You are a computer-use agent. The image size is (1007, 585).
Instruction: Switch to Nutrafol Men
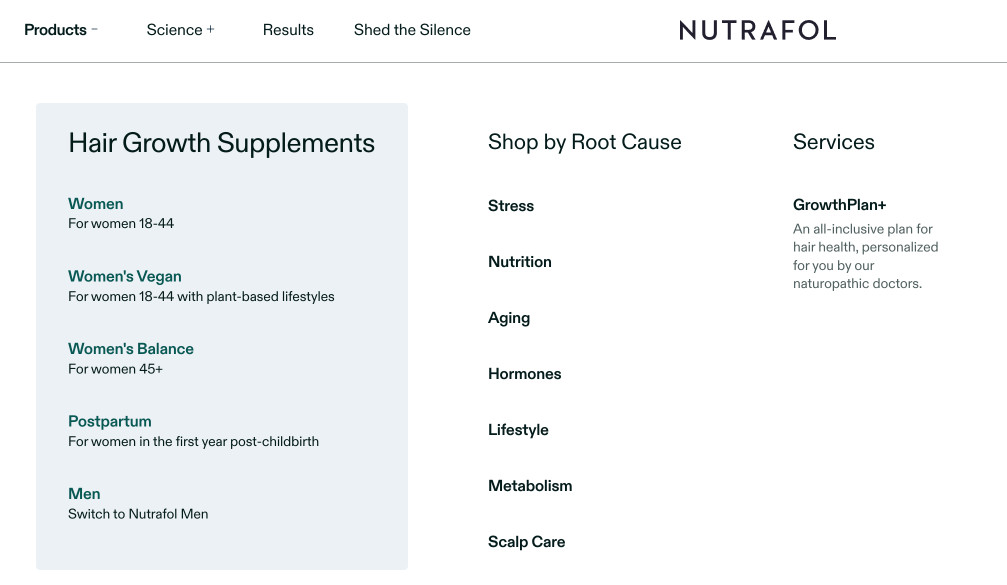84,494
